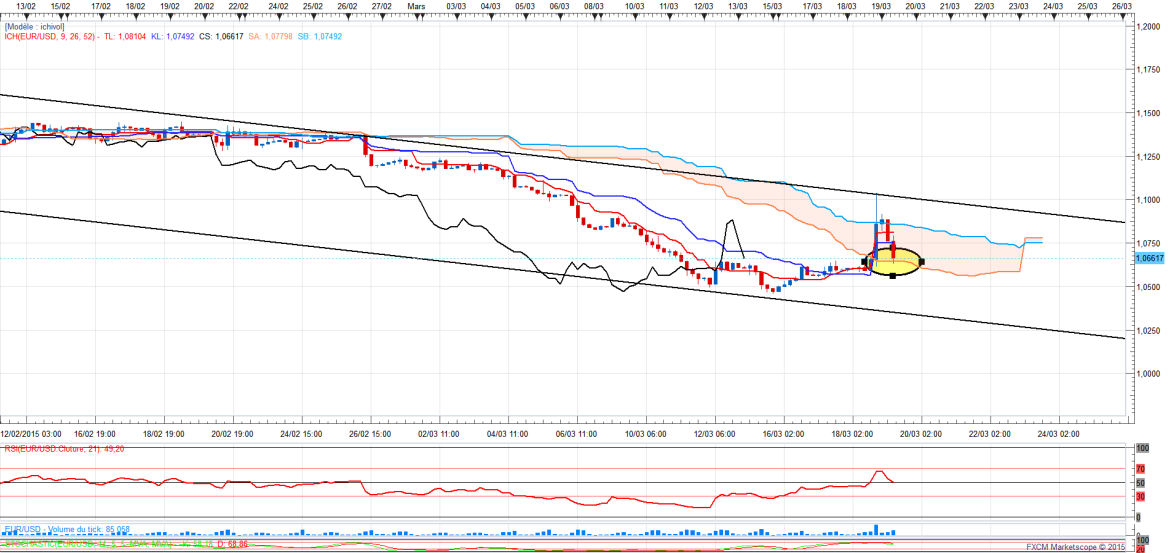Click the 1,0500 price axis label
1170x553 pixels.
point(1148,287)
